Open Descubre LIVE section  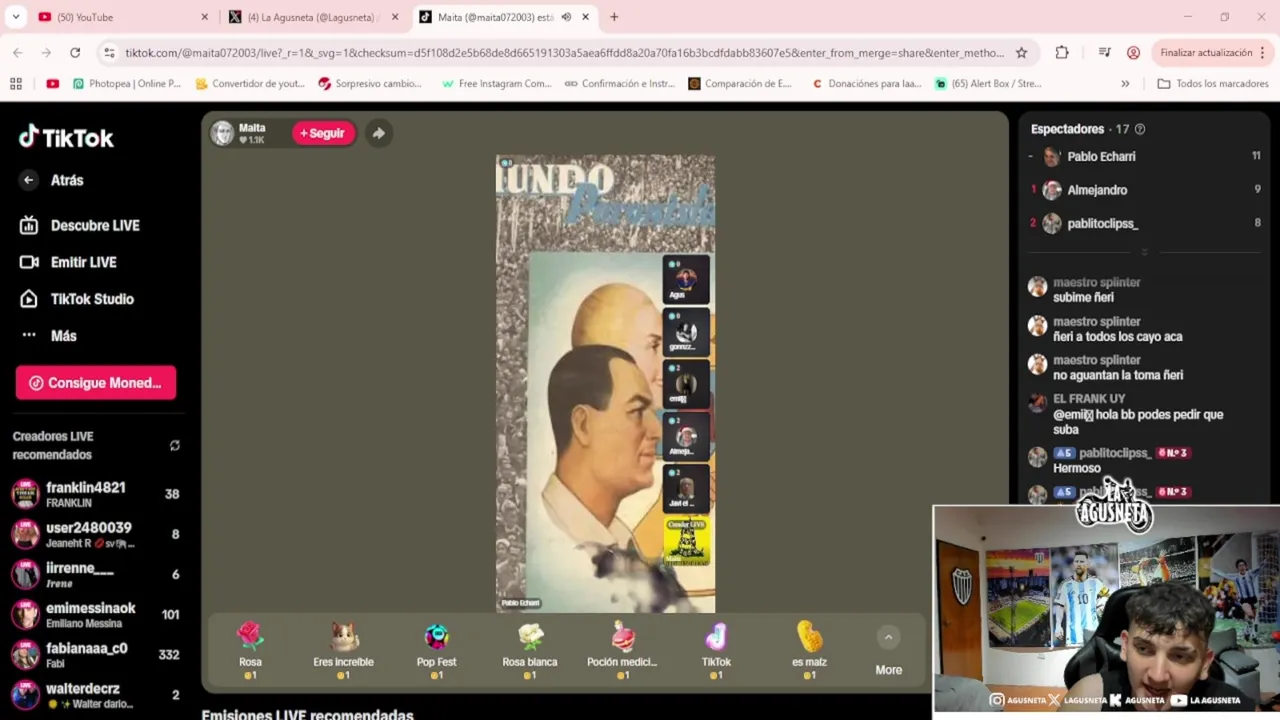tap(80, 225)
